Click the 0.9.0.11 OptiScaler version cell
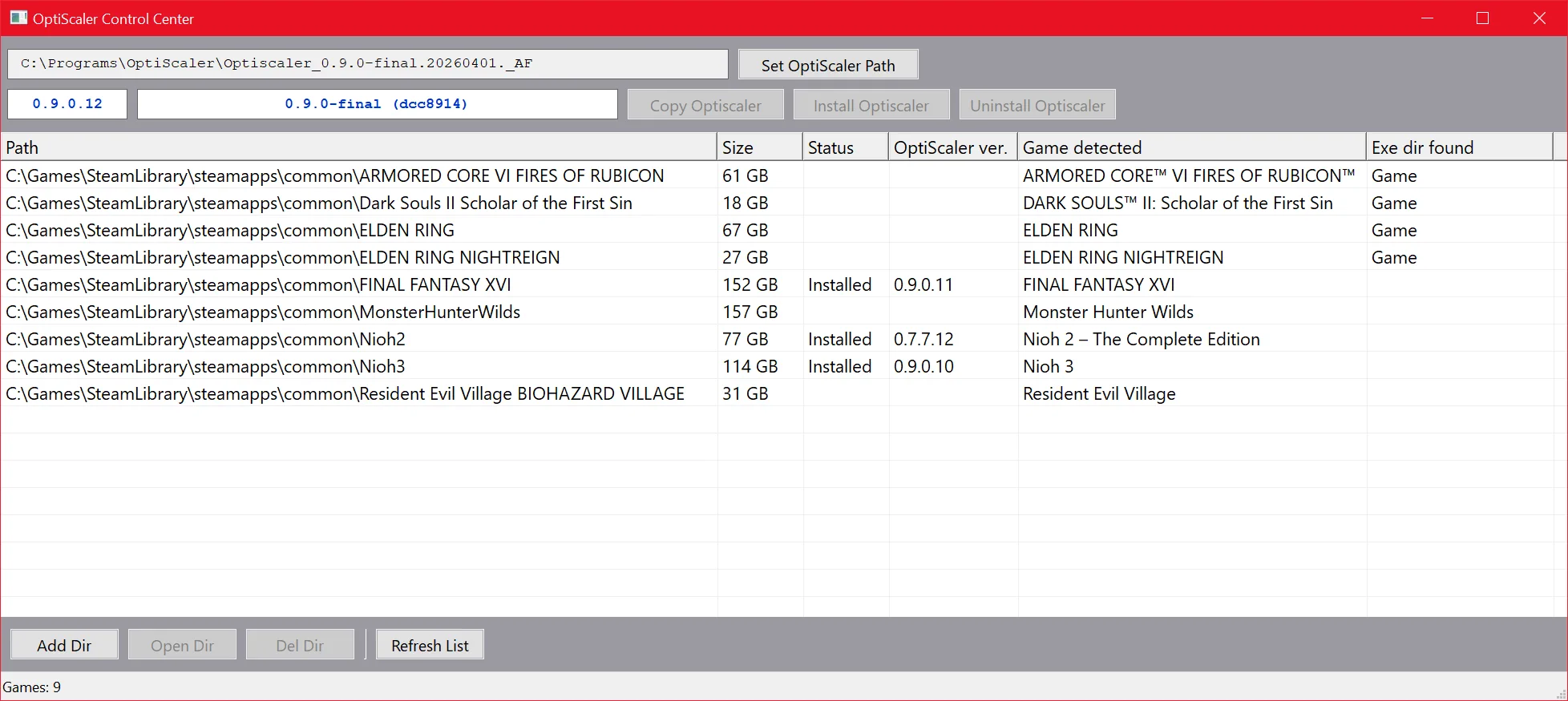Image resolution: width=1568 pixels, height=701 pixels. click(x=923, y=284)
